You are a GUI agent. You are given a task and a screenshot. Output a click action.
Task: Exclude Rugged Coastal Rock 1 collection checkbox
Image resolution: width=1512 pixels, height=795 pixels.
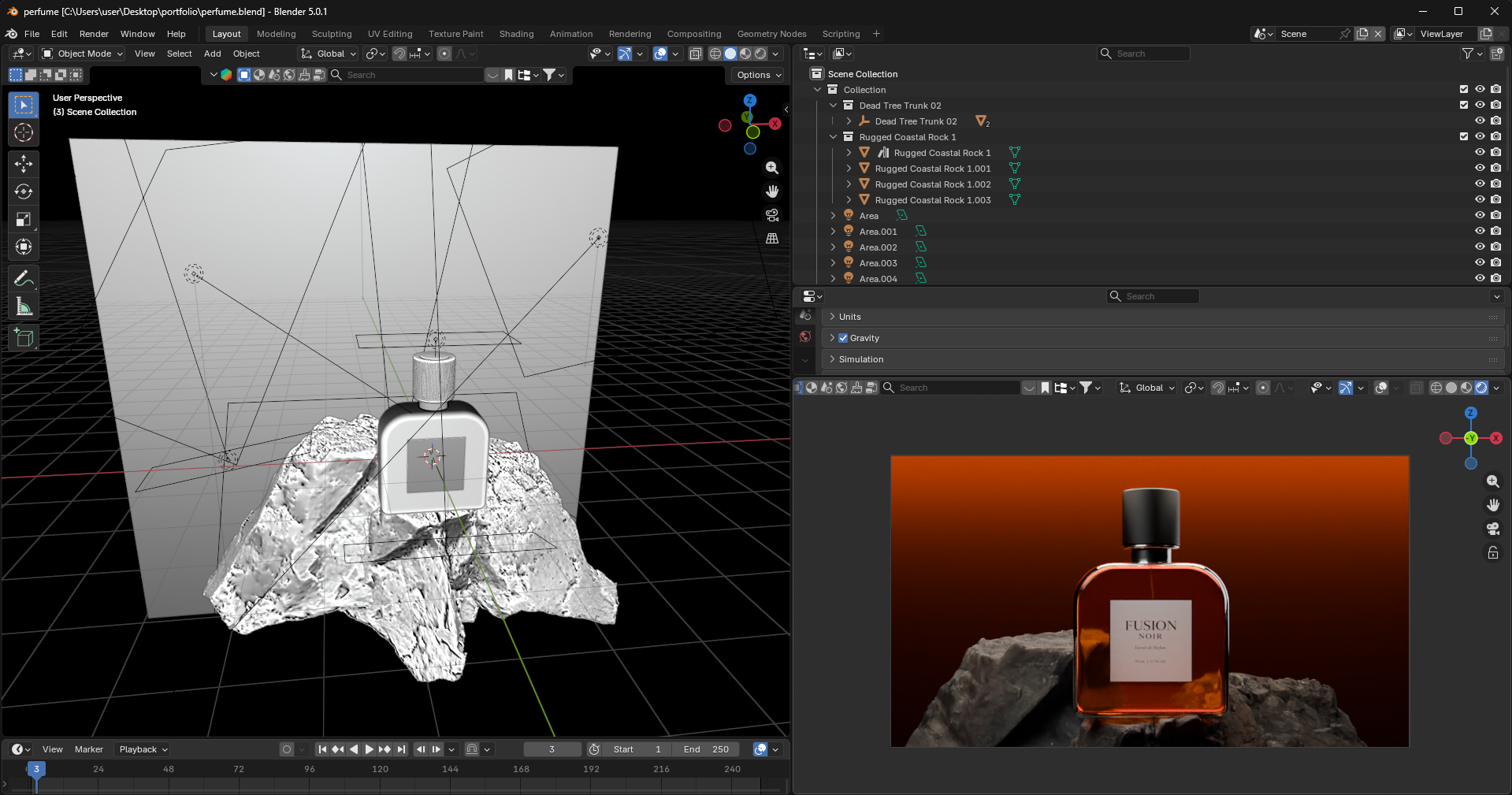pos(1464,136)
